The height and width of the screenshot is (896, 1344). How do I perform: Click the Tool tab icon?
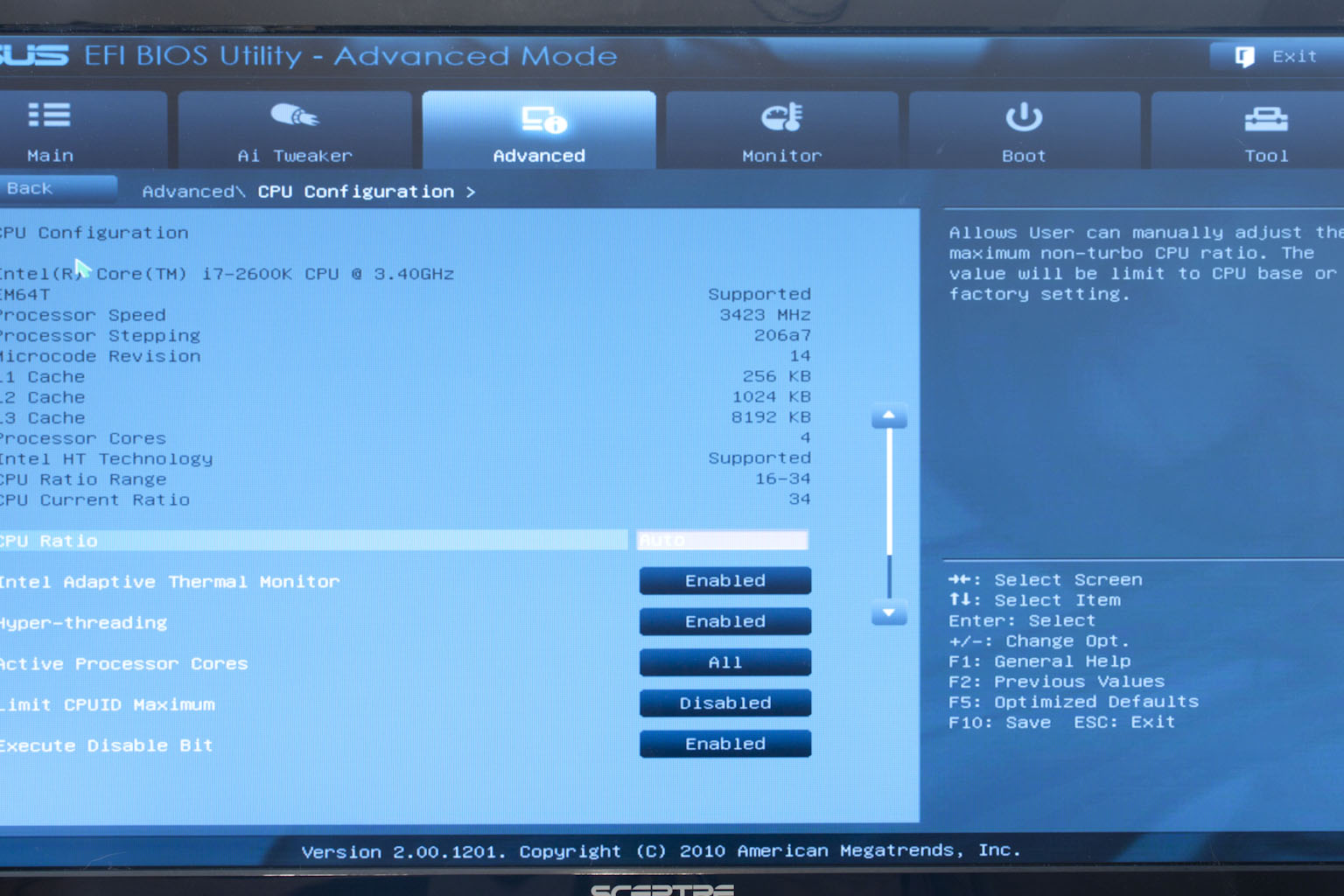pos(1266,118)
